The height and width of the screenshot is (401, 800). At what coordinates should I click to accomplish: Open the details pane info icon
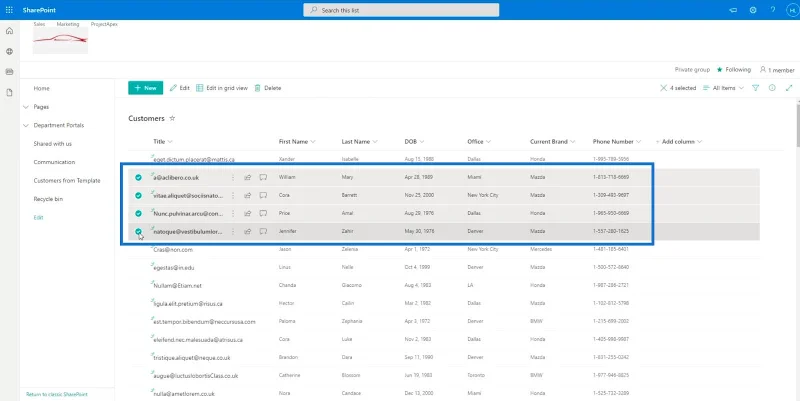pos(772,88)
